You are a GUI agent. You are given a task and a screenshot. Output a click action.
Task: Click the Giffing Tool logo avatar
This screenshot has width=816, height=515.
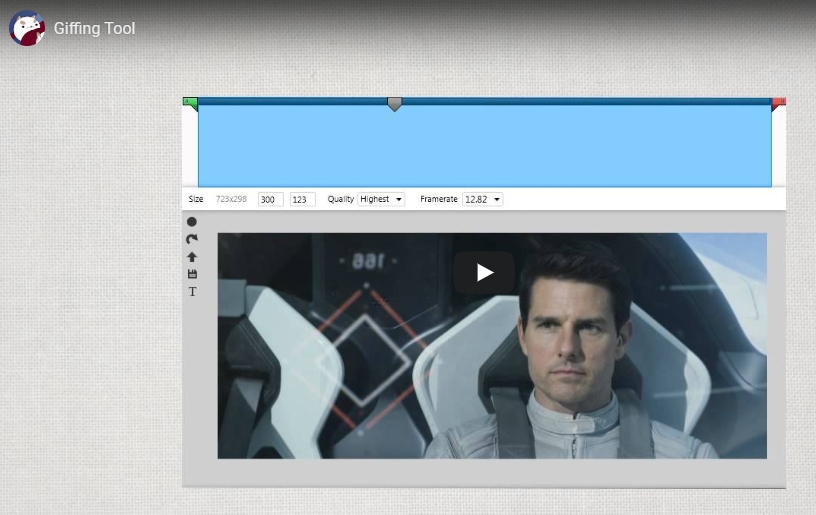click(x=27, y=28)
